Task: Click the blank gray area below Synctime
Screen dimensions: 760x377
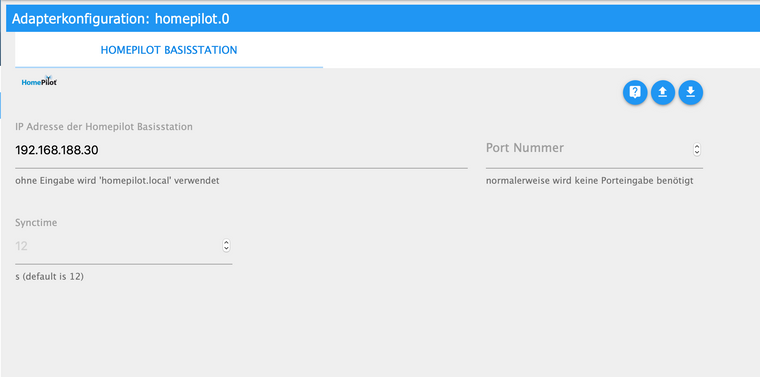Action: pos(380,330)
